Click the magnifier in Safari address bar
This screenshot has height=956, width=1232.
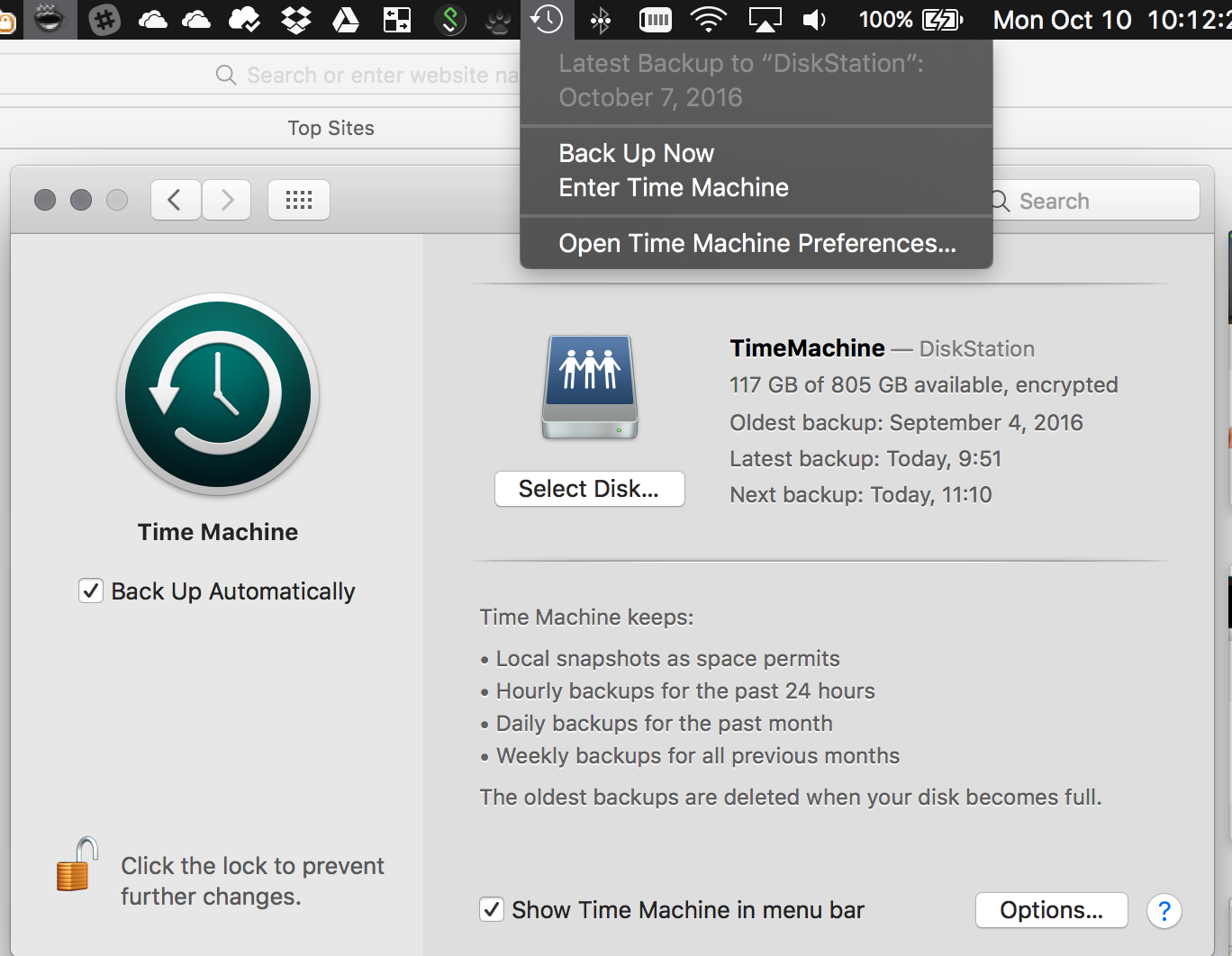click(x=226, y=75)
